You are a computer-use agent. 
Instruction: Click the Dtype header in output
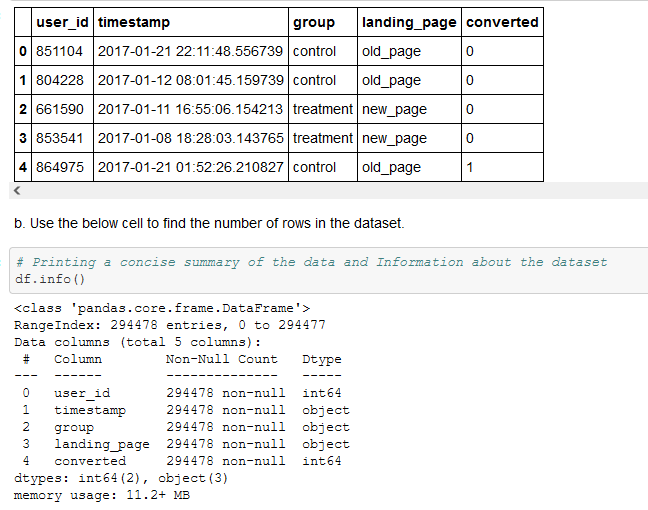click(322, 359)
